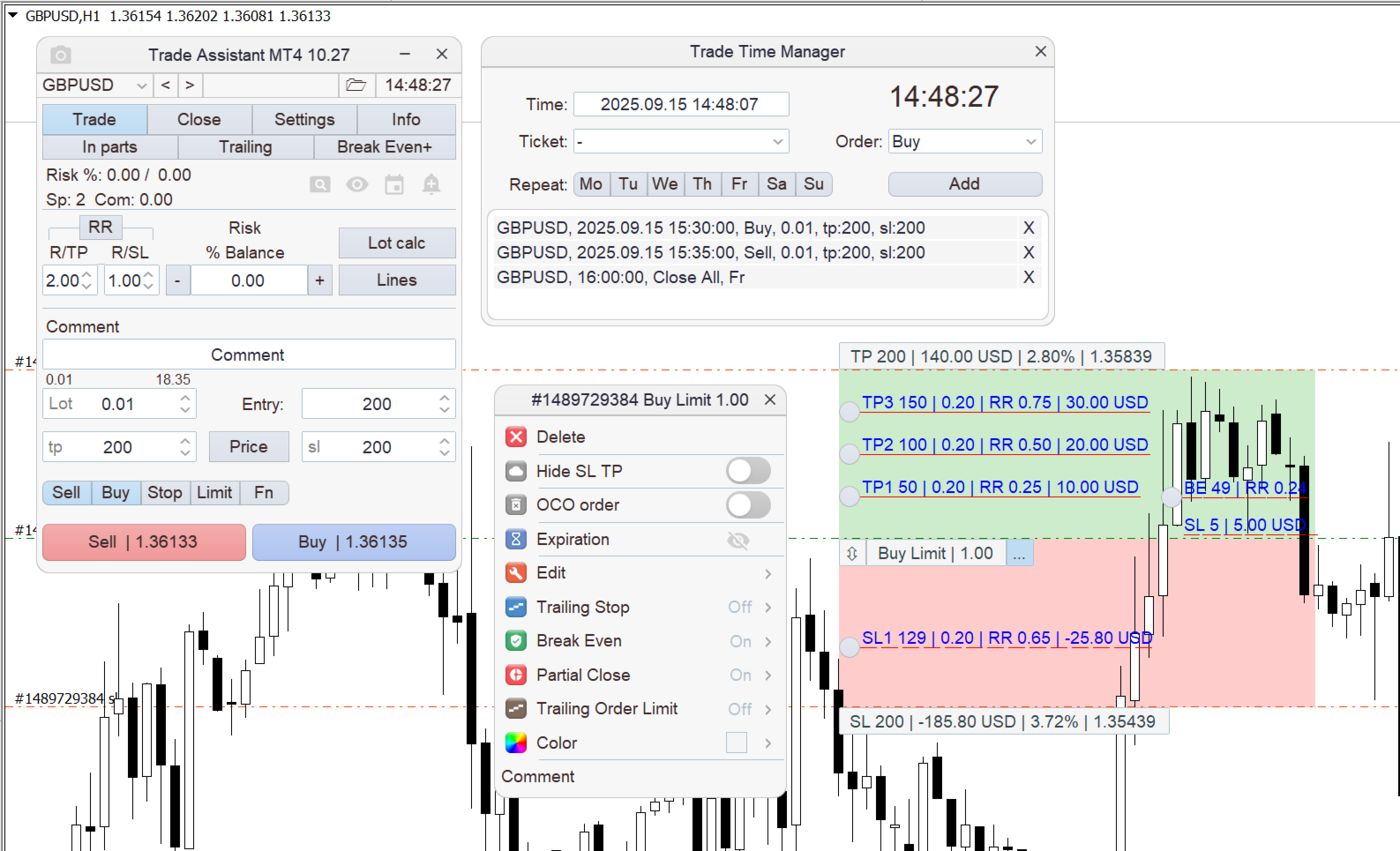Click the Hide SL TP cloud icon
Screen dimensions: 1400x851
tap(516, 471)
